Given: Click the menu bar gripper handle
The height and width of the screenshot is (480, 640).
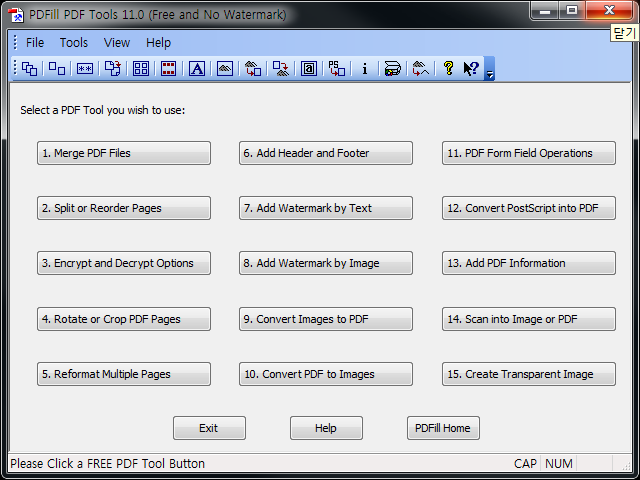Looking at the screenshot, I should [x=15, y=42].
